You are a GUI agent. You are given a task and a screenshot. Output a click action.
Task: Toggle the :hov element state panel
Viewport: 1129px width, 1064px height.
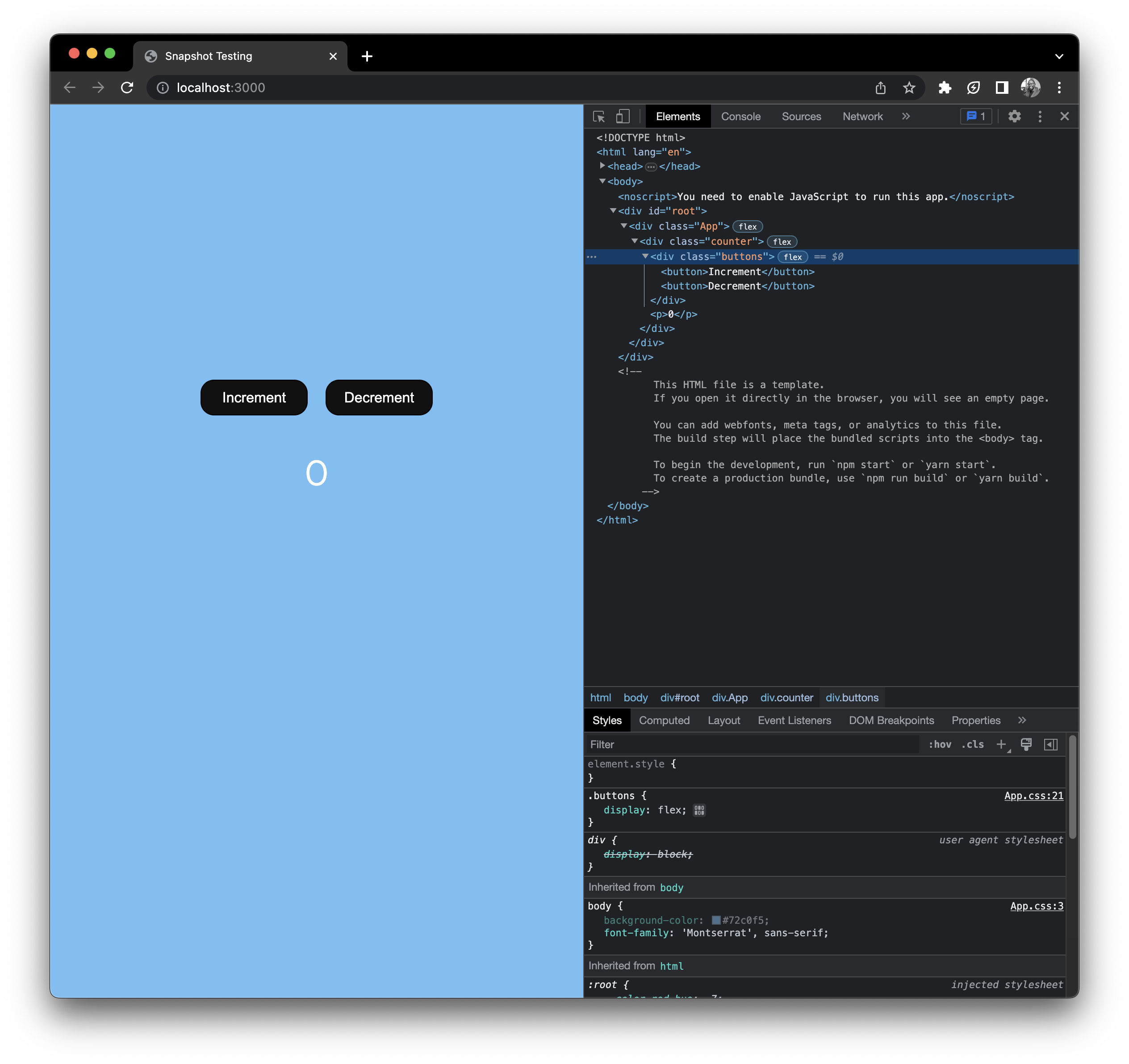pyautogui.click(x=939, y=744)
